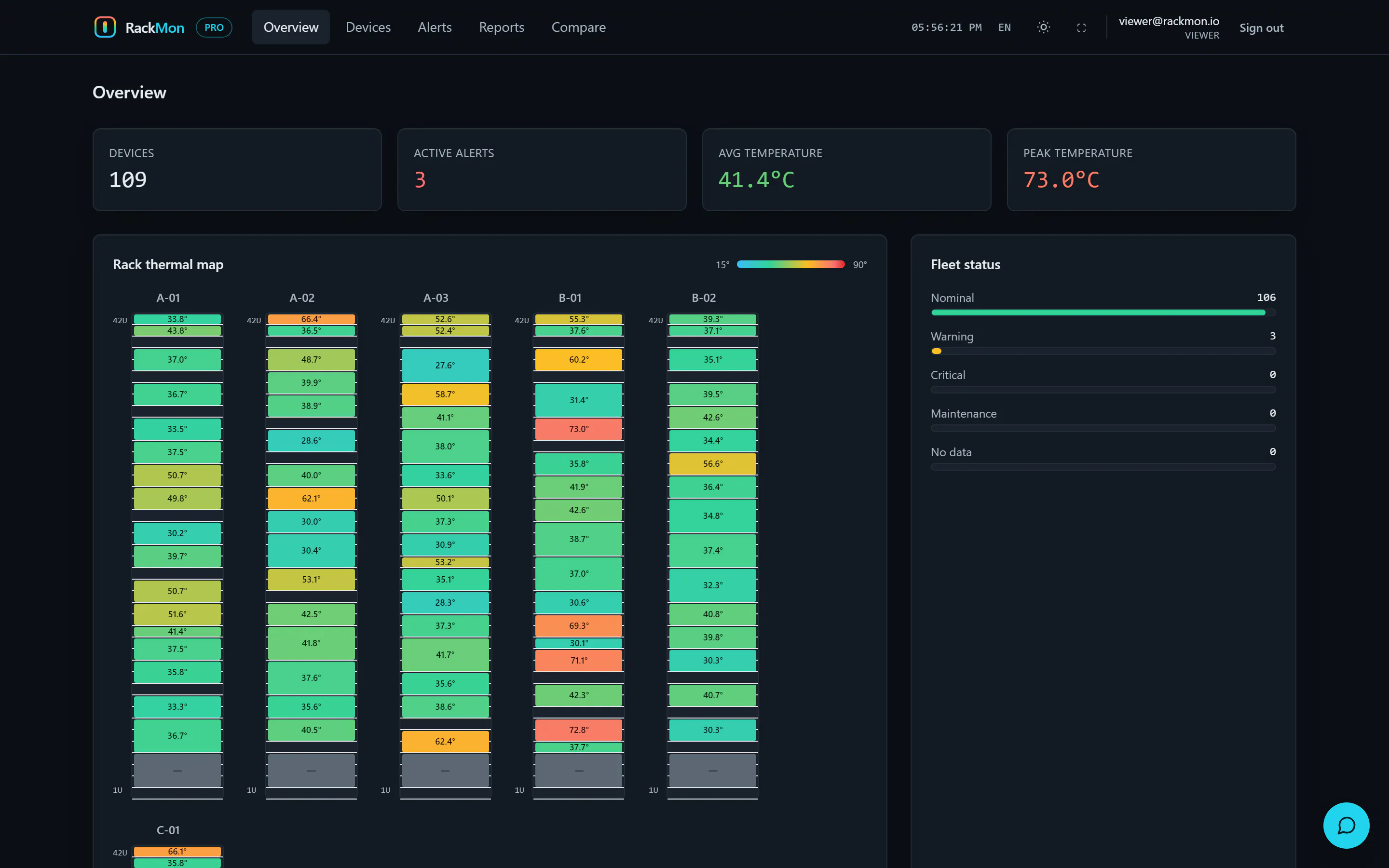This screenshot has width=1389, height=868.
Task: Select the 53.1° device in rack A-02
Action: click(x=311, y=579)
